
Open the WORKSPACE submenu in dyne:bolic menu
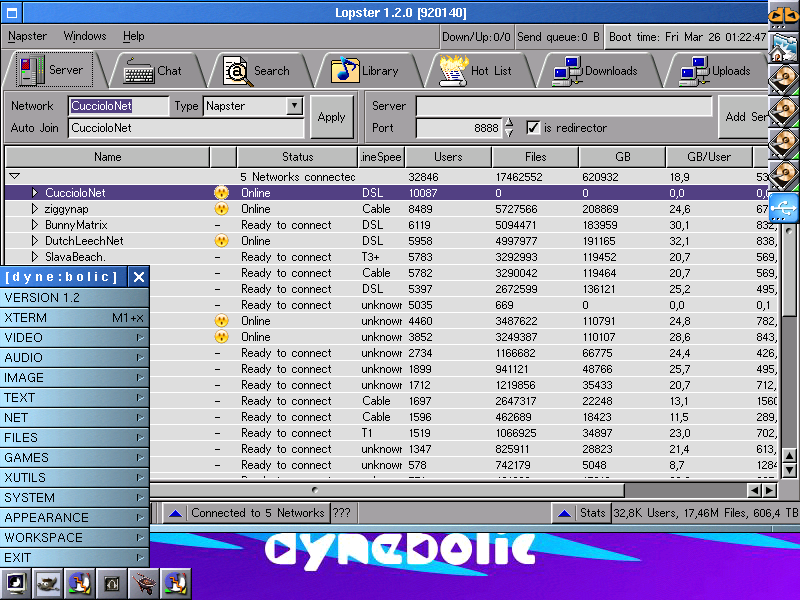click(74, 538)
